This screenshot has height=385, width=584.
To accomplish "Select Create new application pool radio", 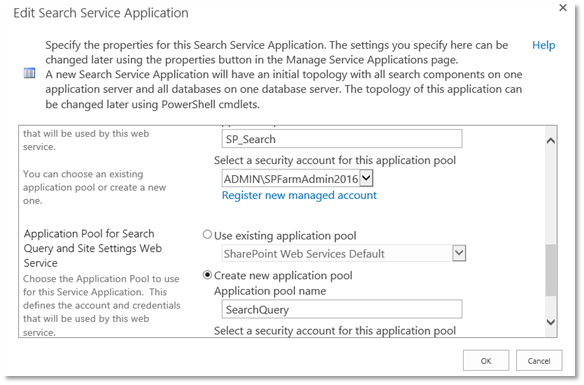I will pyautogui.click(x=207, y=275).
